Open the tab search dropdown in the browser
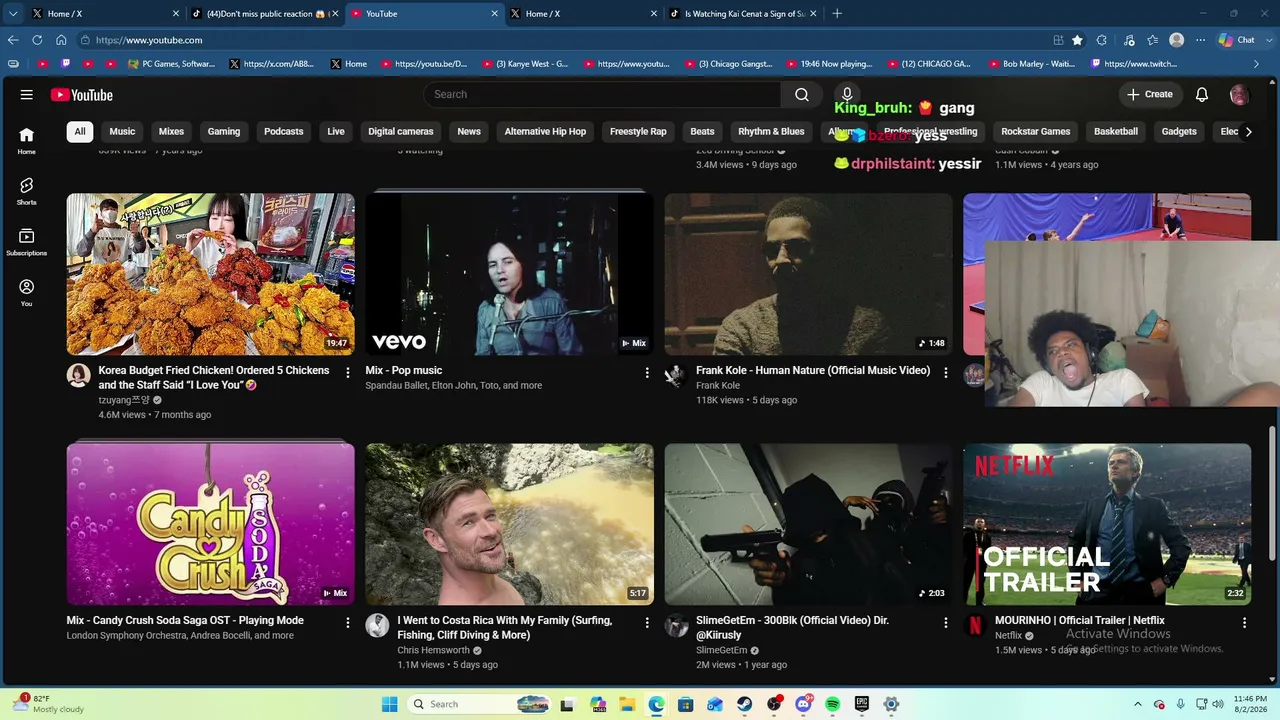Viewport: 1280px width, 720px height. click(x=13, y=14)
